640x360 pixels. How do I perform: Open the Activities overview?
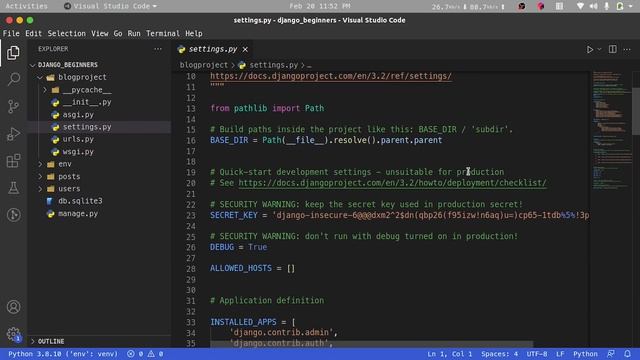click(x=26, y=6)
